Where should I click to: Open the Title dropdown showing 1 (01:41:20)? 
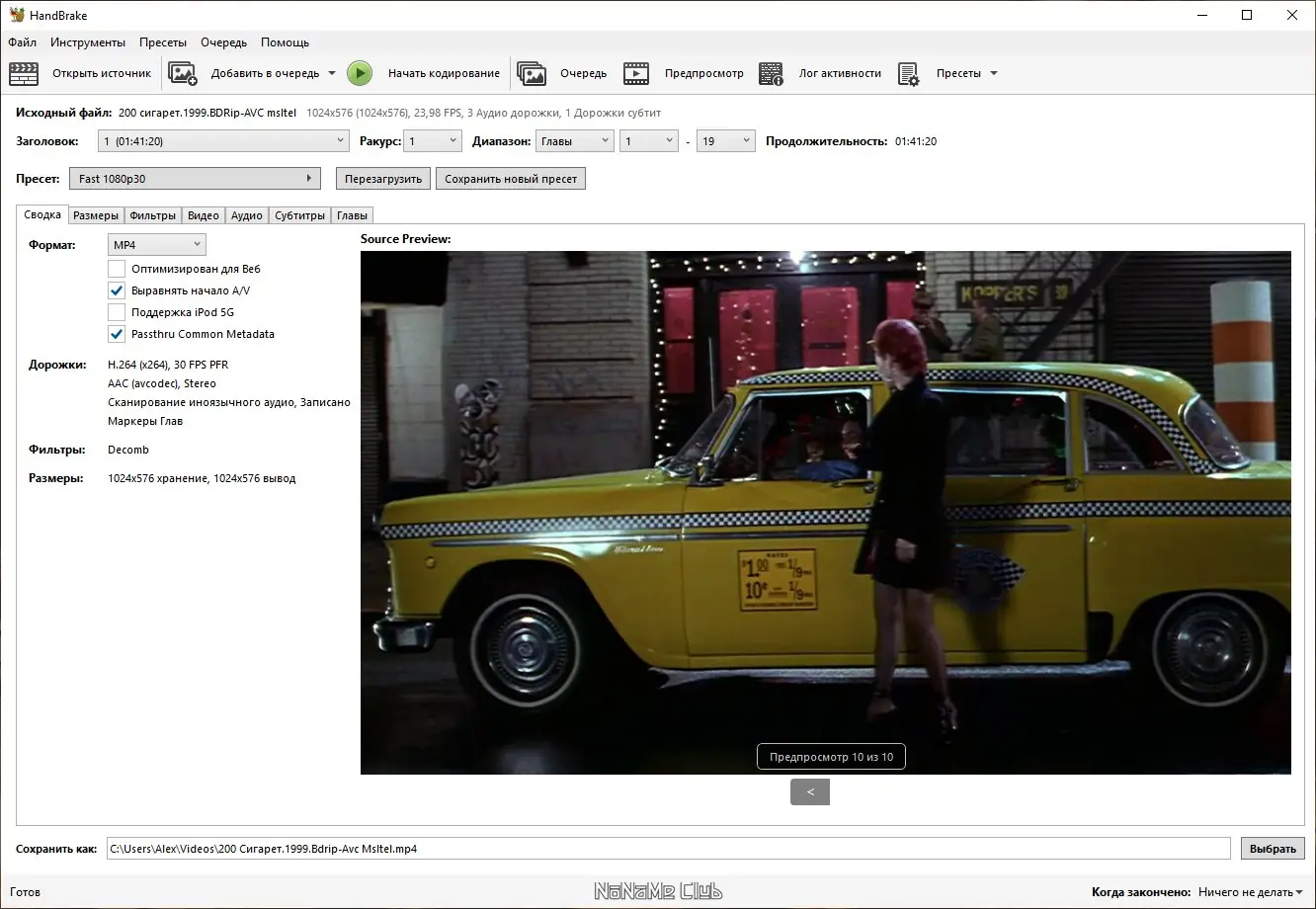coord(223,141)
